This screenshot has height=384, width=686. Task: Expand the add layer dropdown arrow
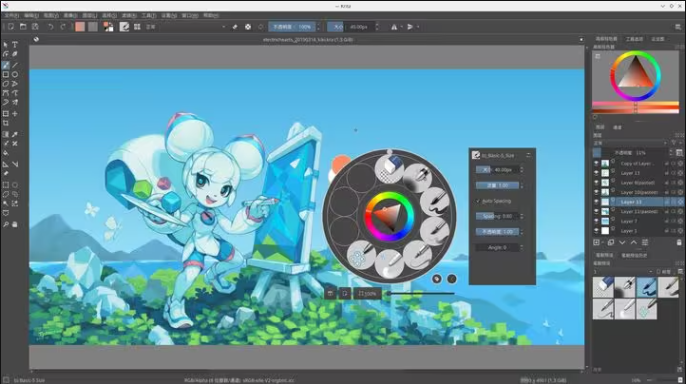point(602,242)
